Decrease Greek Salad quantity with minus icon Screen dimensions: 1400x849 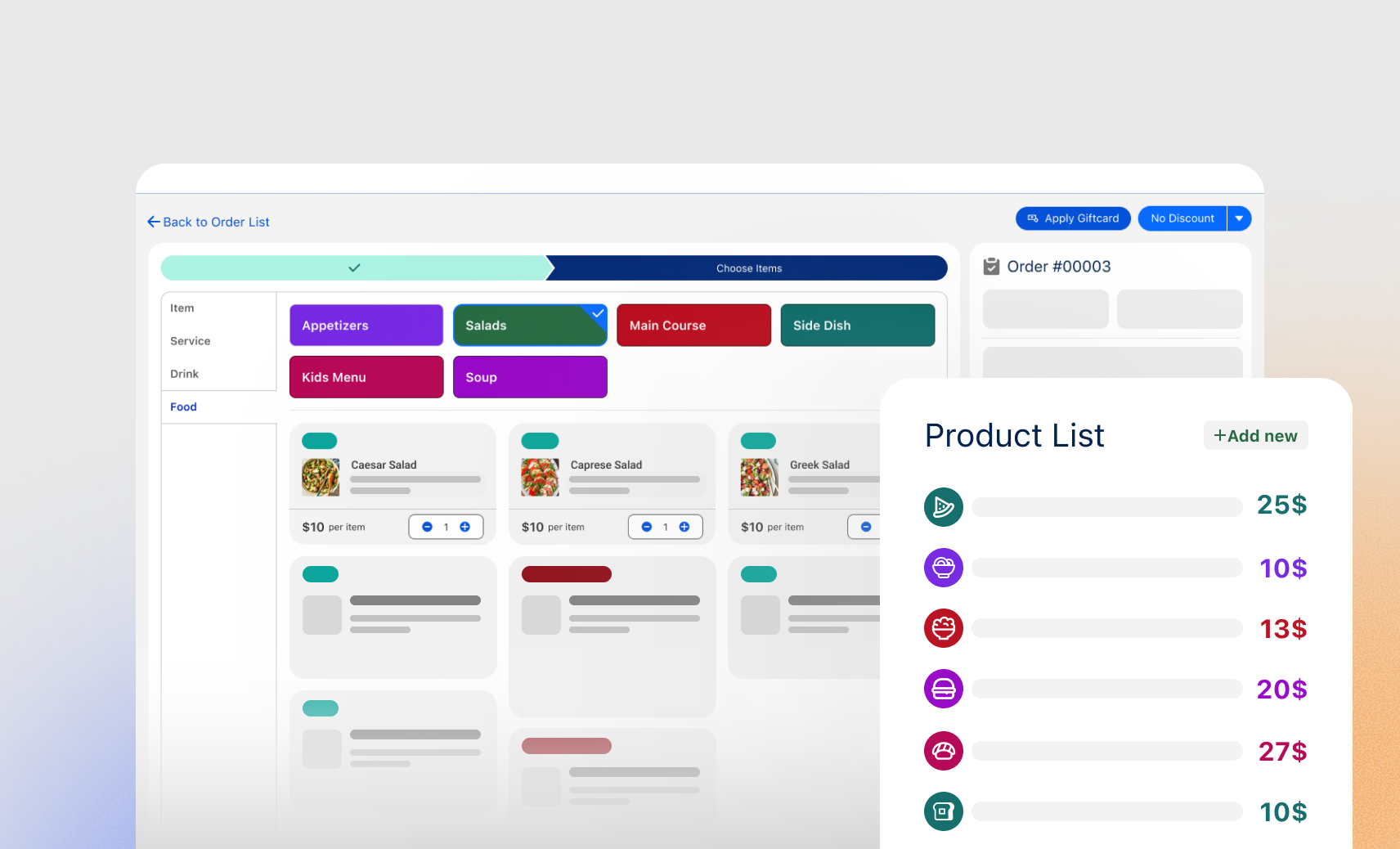[866, 527]
